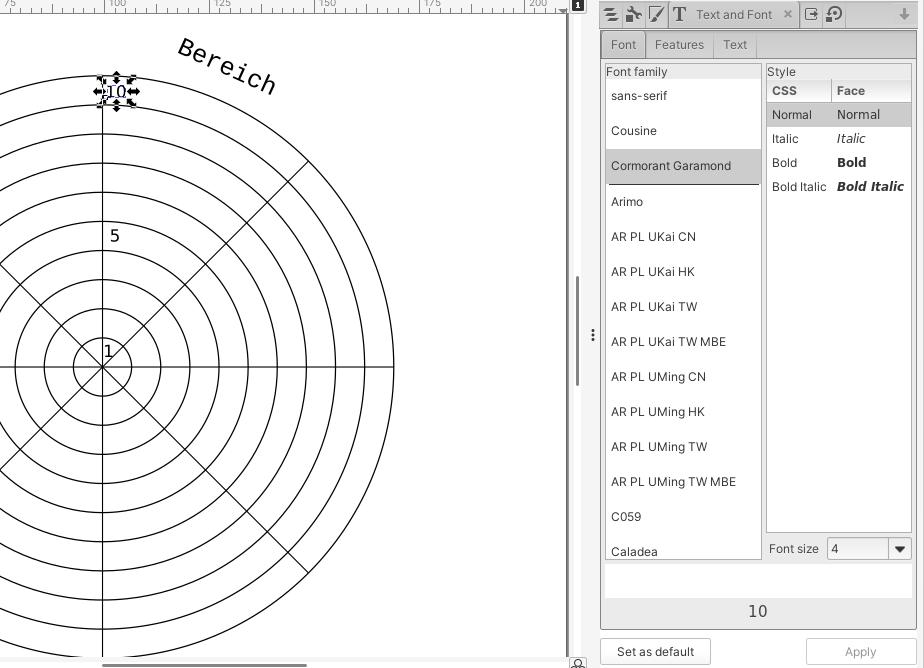This screenshot has height=668, width=924.
Task: Close the Text and Font panel tab
Action: click(788, 14)
